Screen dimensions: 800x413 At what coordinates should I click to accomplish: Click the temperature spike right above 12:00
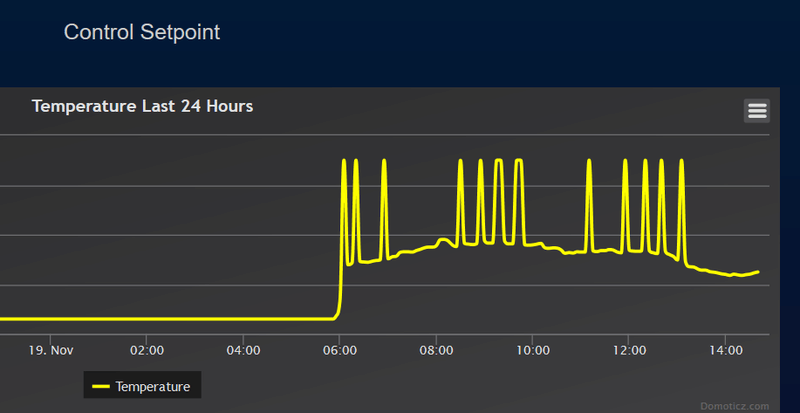[625, 161]
